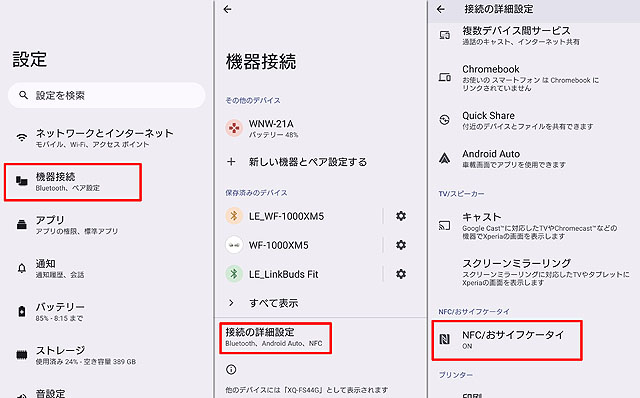Focus the 設定を検索 search field
The image size is (640, 398).
(107, 95)
